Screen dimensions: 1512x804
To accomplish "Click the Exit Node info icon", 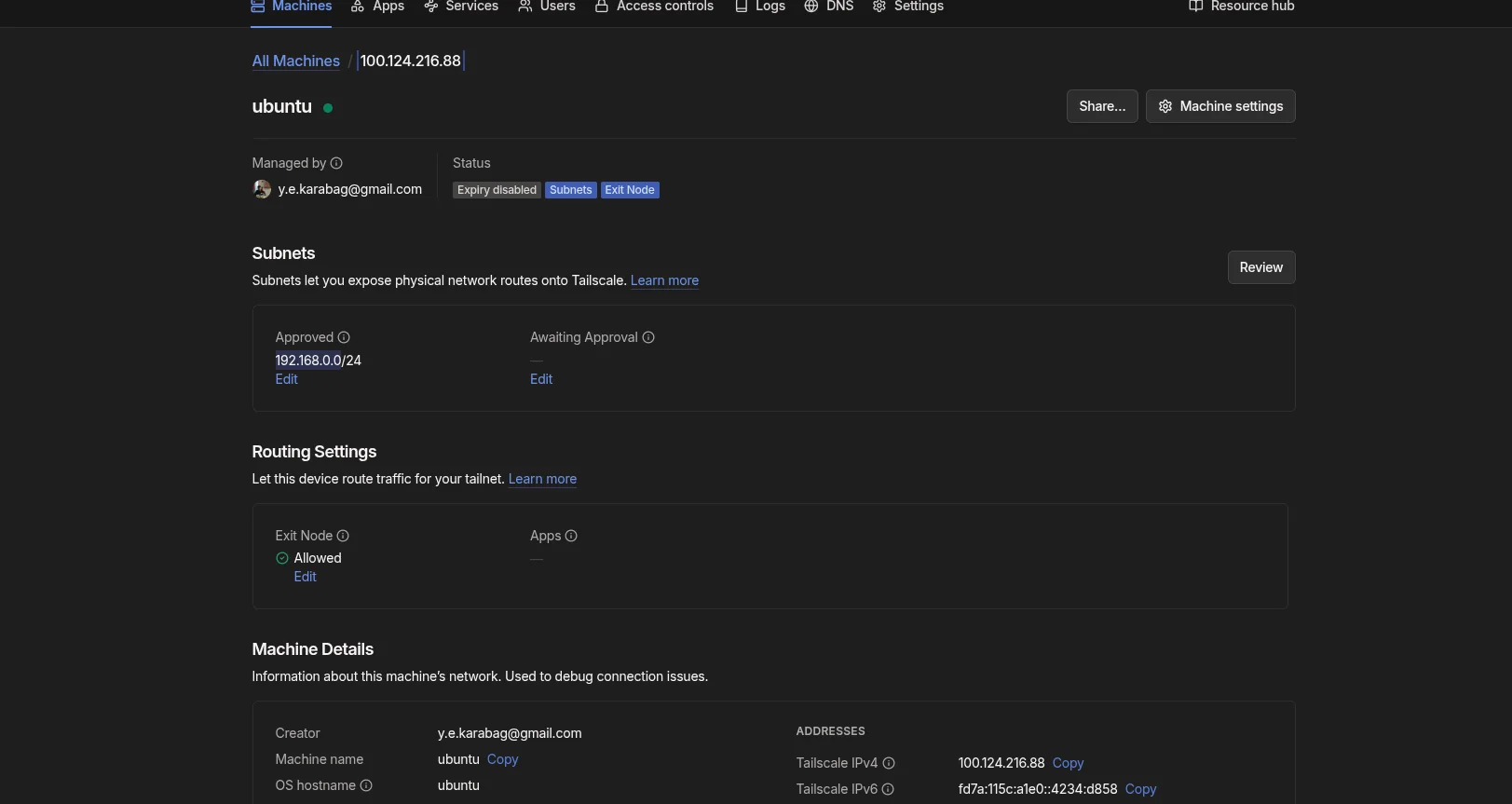I will click(343, 536).
